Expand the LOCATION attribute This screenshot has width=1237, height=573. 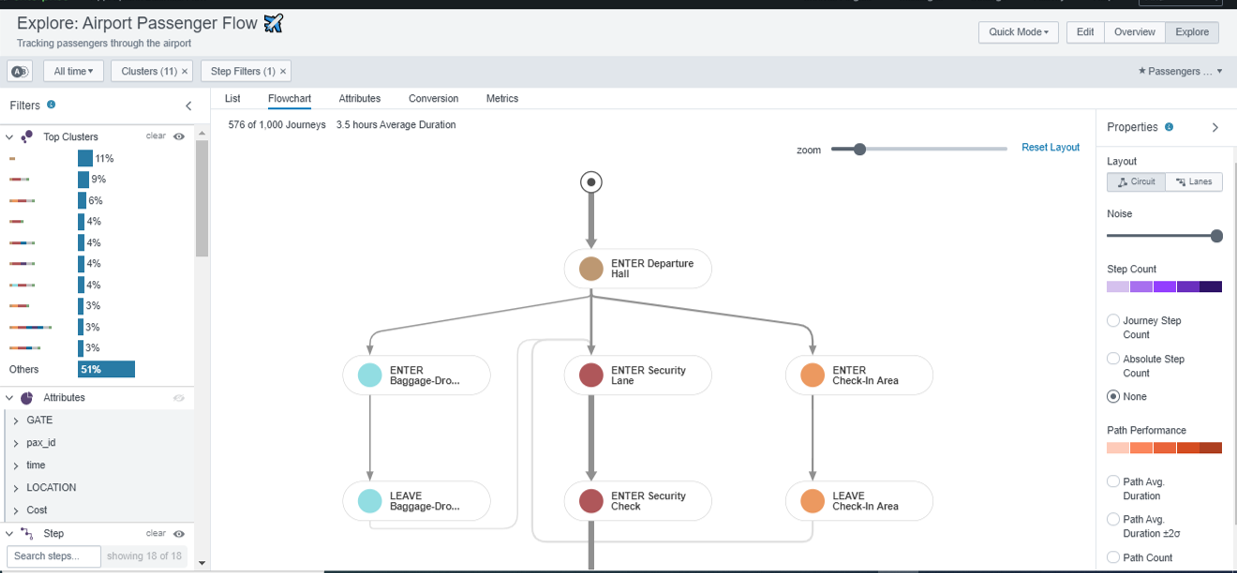click(16, 488)
